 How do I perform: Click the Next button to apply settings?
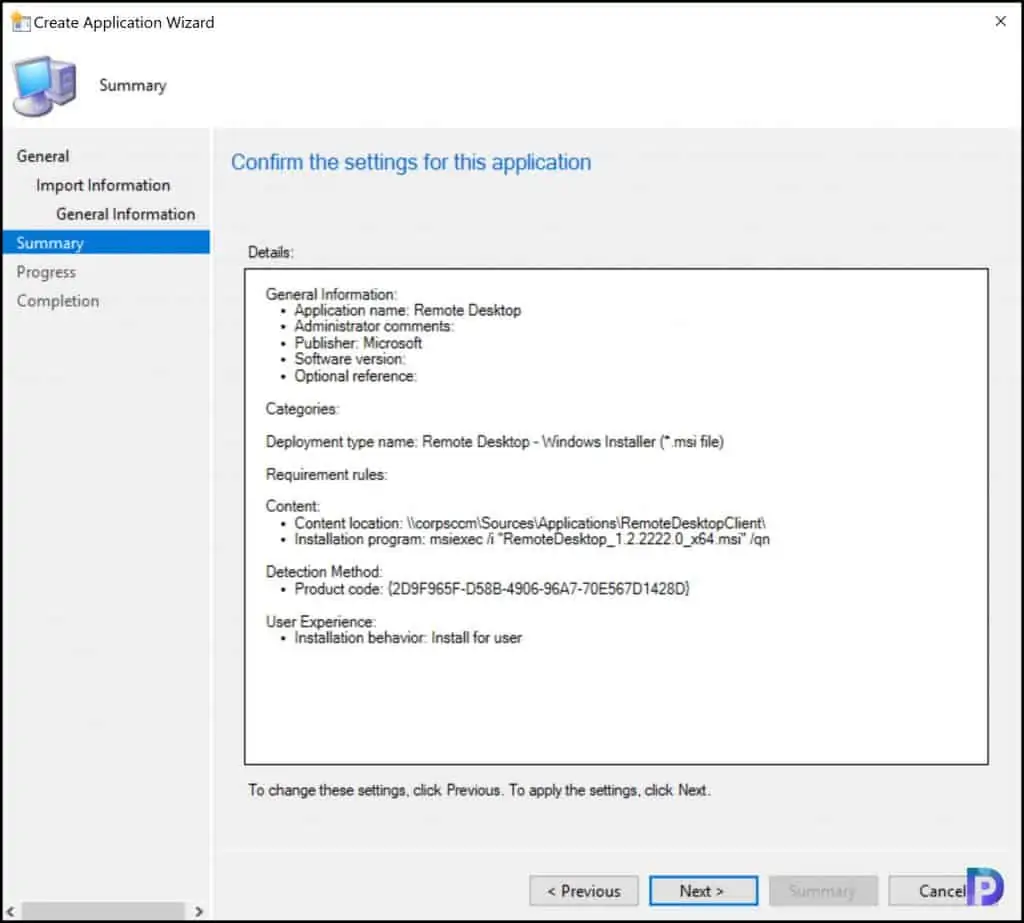(703, 891)
